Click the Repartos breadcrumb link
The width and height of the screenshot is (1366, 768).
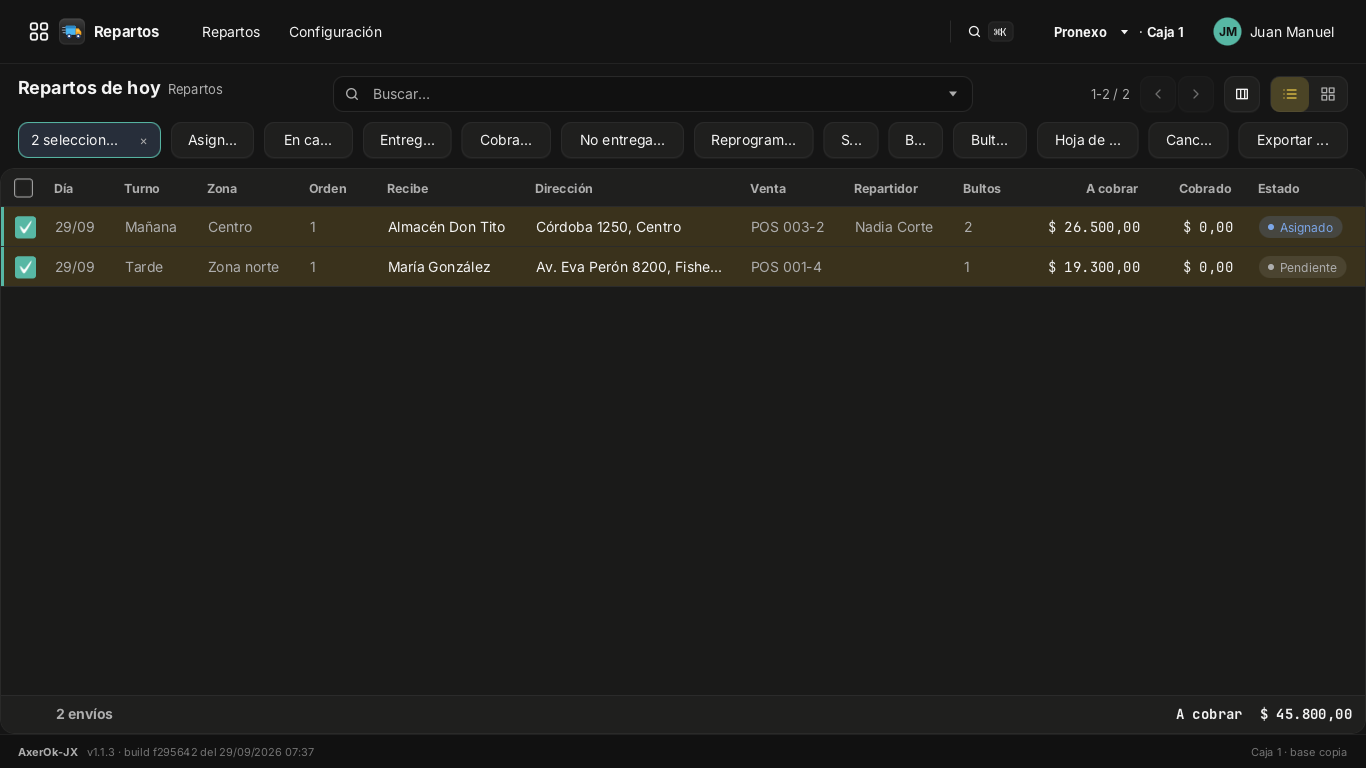coord(195,89)
